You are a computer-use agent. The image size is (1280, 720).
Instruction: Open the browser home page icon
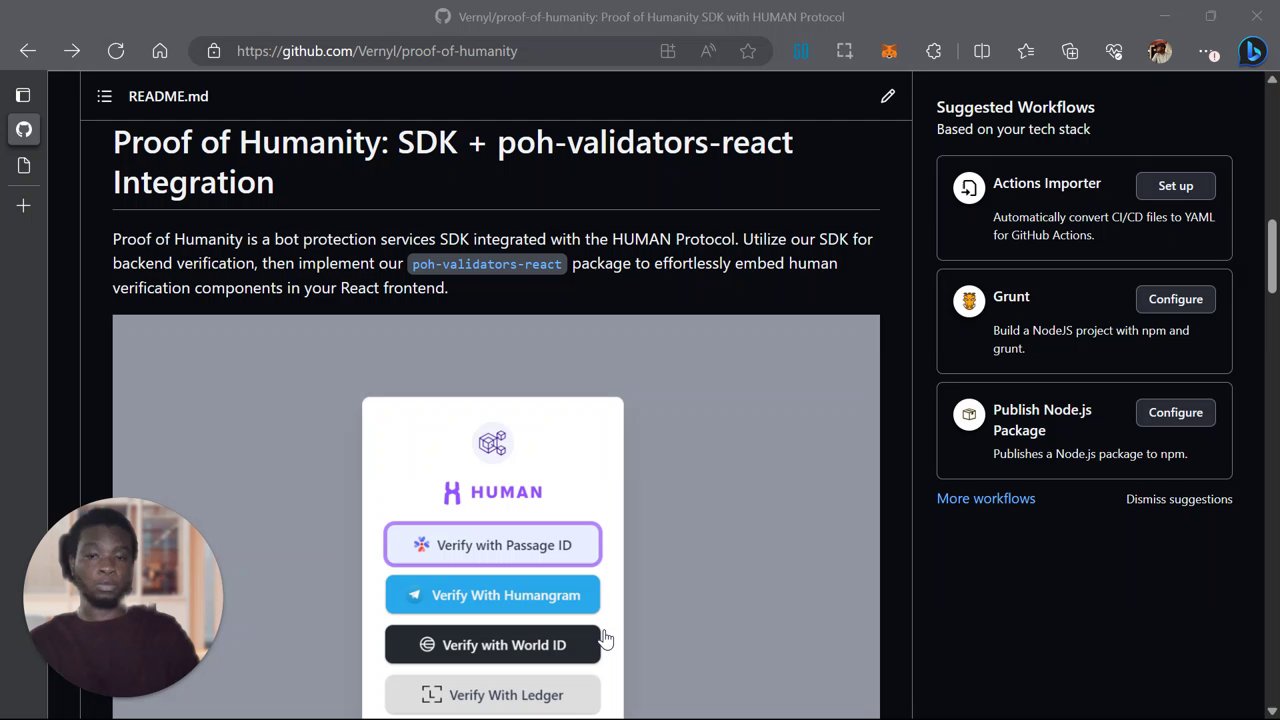pos(160,51)
